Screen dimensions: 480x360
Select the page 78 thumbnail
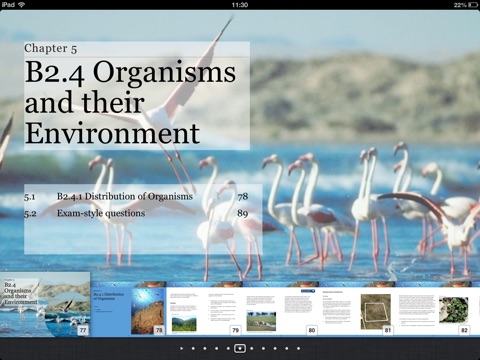128,309
